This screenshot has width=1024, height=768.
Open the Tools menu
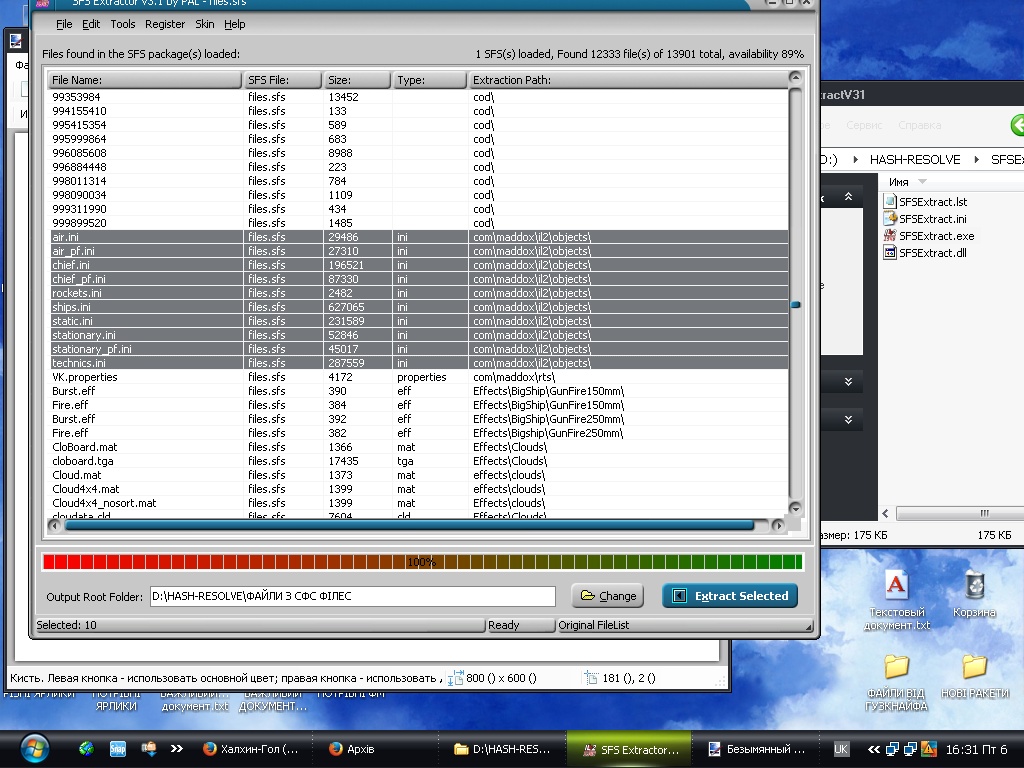[x=123, y=24]
